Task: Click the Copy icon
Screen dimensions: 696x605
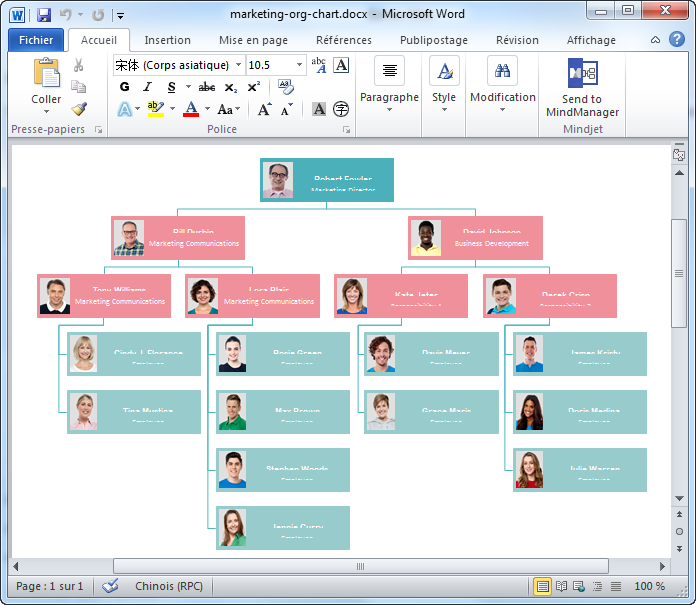Action: point(79,87)
